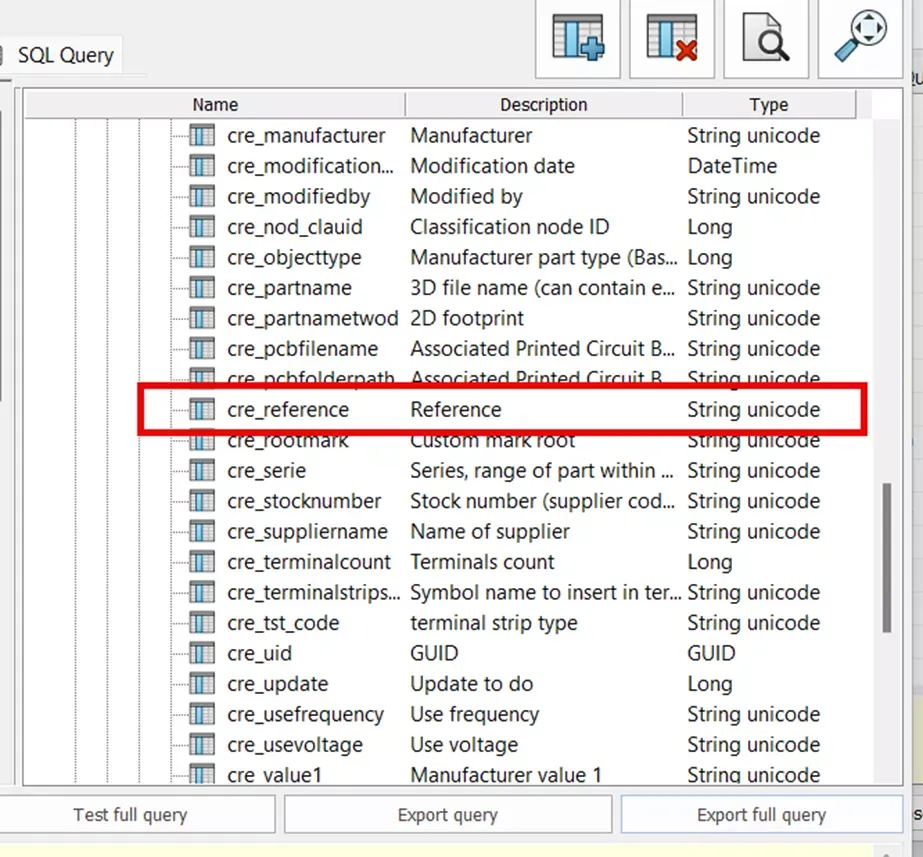Screen dimensions: 923x857
Task: Select the cre_reference tree row
Action: tap(502, 410)
